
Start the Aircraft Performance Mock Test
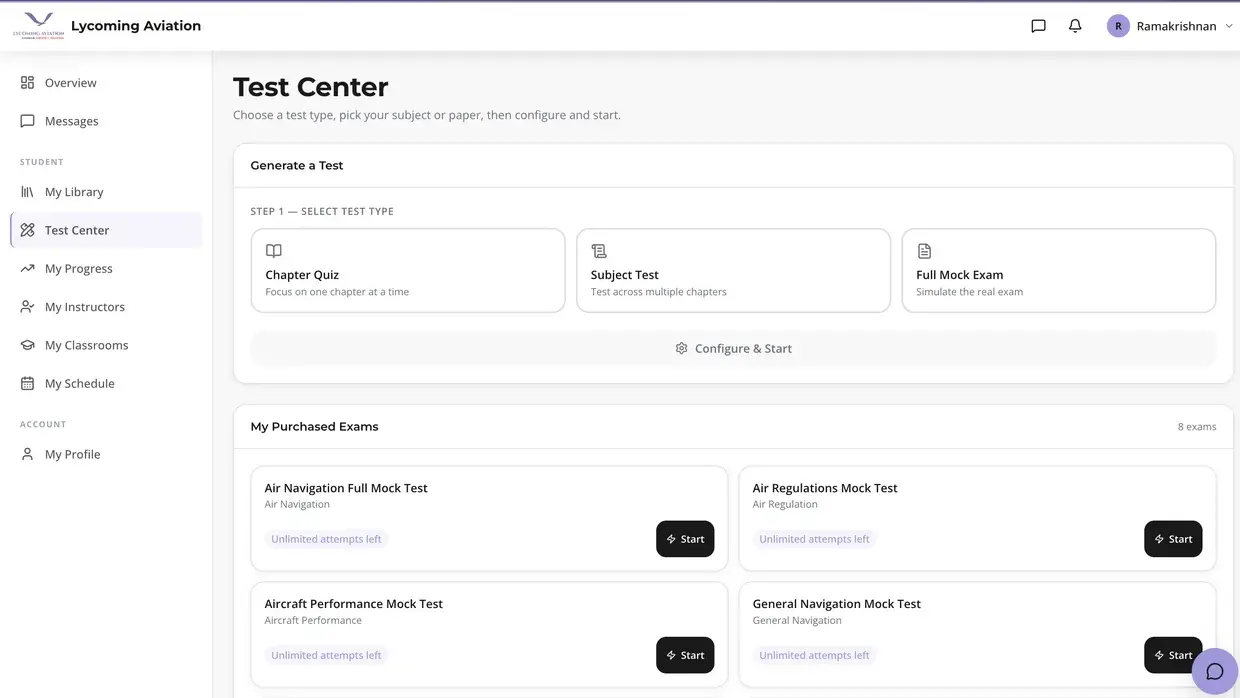(685, 655)
